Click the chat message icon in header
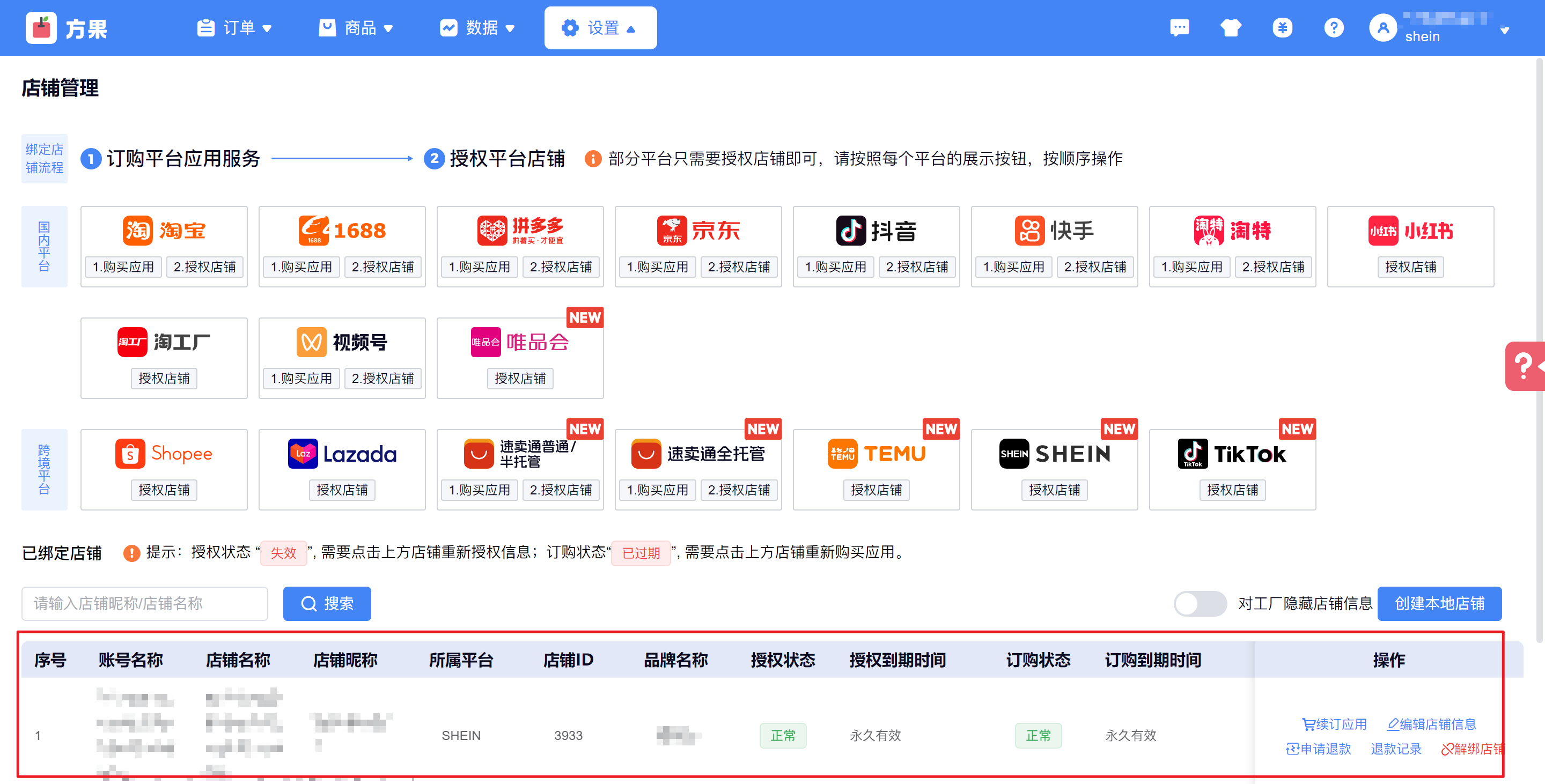 pyautogui.click(x=1179, y=27)
